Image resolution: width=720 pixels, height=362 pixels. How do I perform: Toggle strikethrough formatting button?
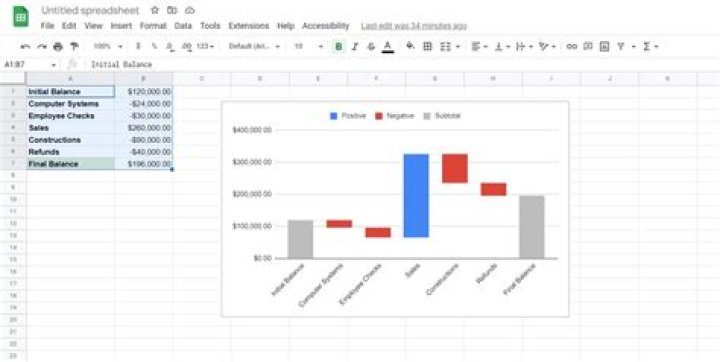[371, 46]
